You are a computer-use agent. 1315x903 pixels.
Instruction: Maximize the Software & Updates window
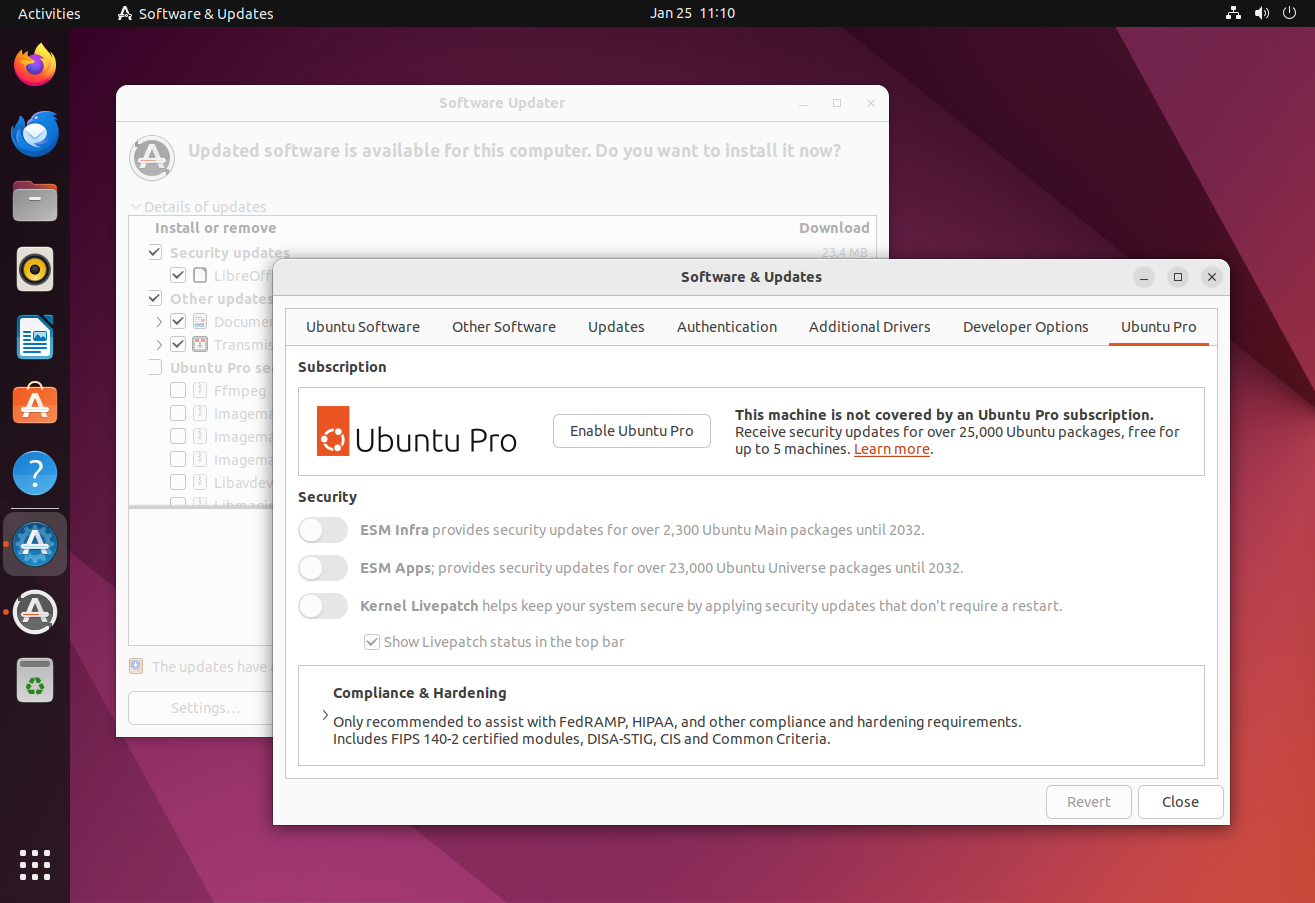click(x=1178, y=277)
